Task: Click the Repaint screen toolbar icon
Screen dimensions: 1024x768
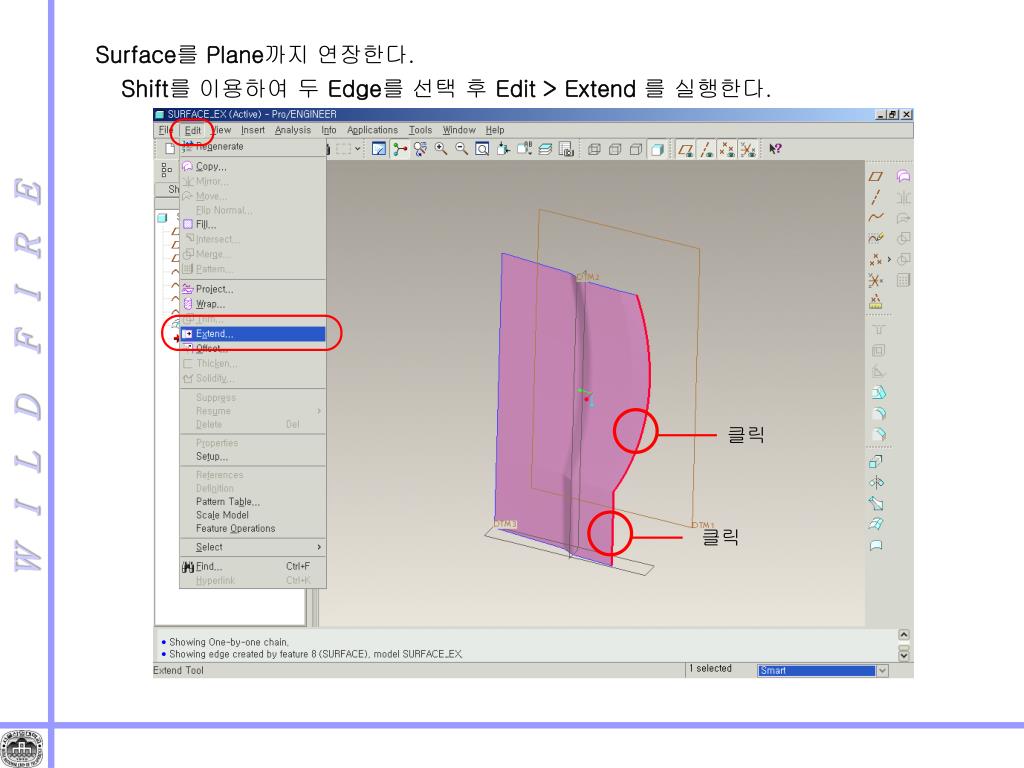Action: [379, 149]
